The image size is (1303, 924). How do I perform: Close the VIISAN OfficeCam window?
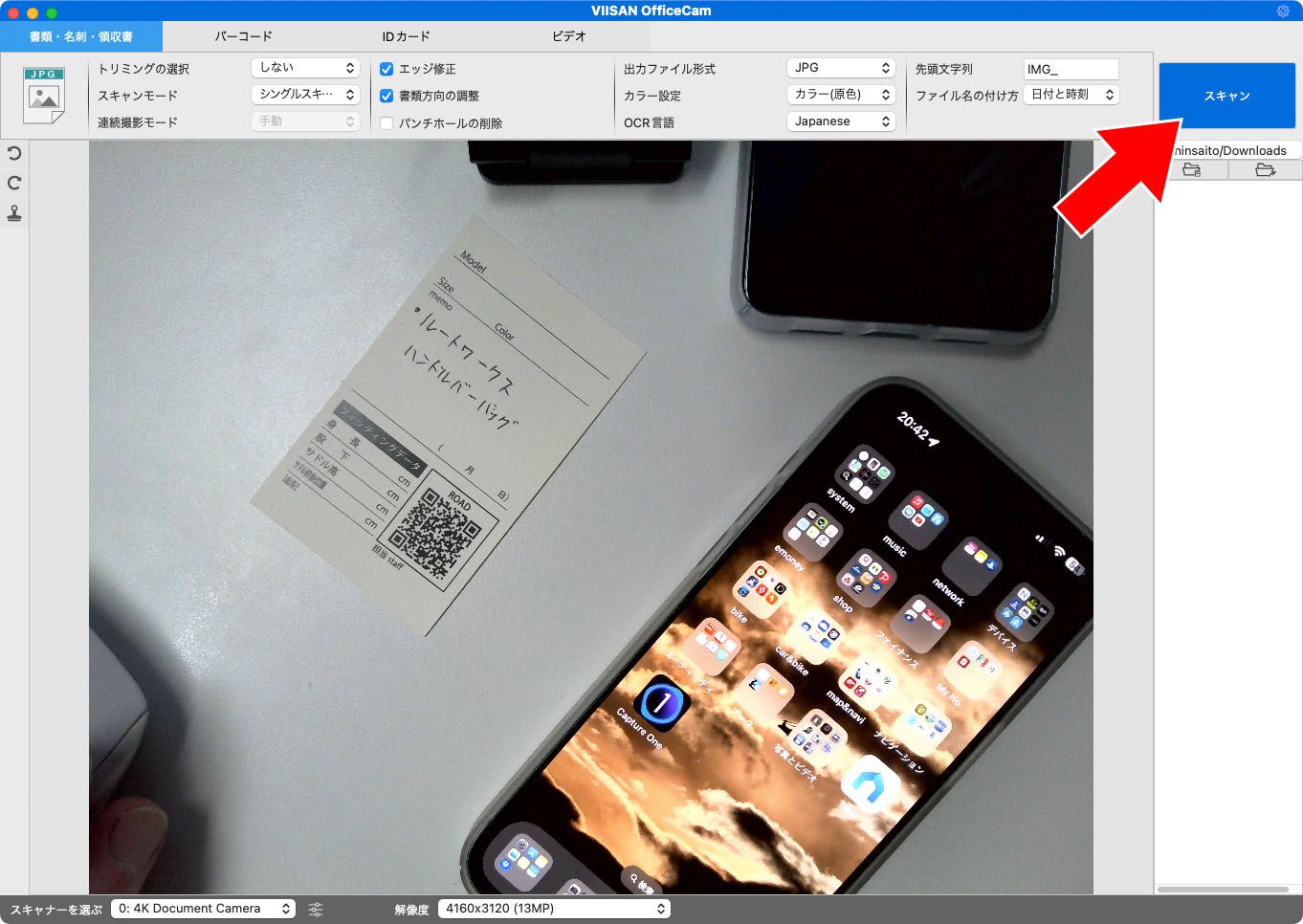13,12
